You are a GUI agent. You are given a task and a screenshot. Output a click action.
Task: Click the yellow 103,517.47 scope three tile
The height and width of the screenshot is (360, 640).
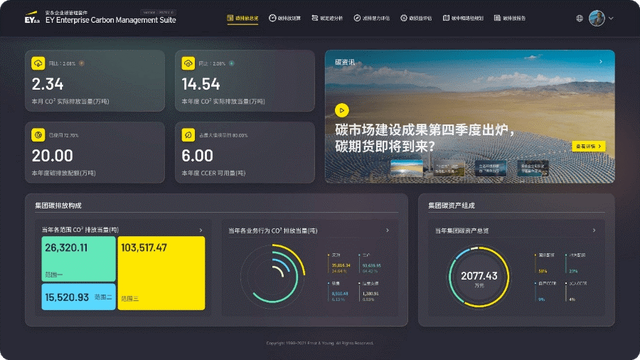click(x=161, y=273)
